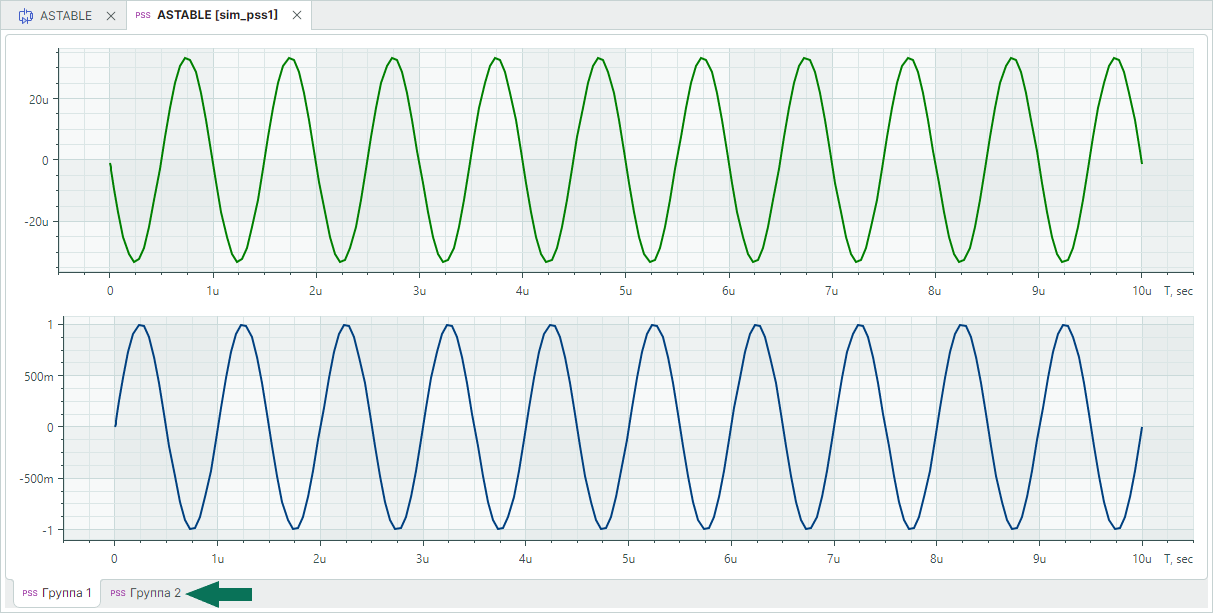Open the Группа 1 tab

pyautogui.click(x=57, y=593)
